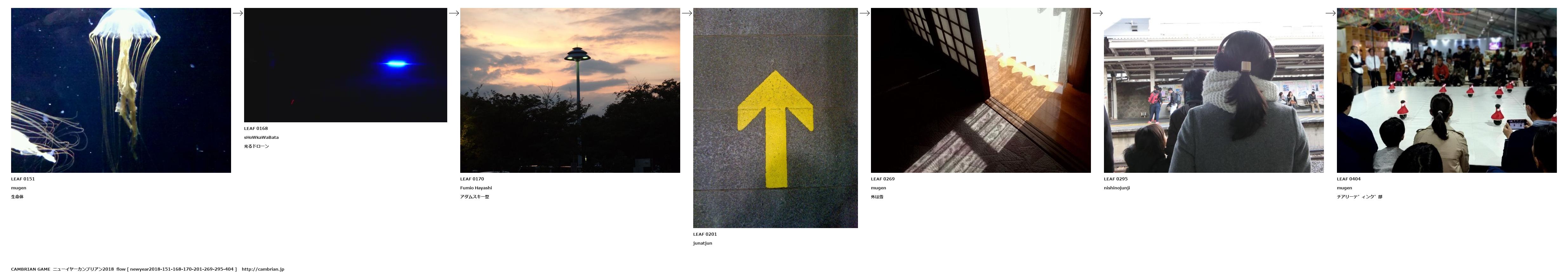Open the http://cambrian.jp link

263,269
